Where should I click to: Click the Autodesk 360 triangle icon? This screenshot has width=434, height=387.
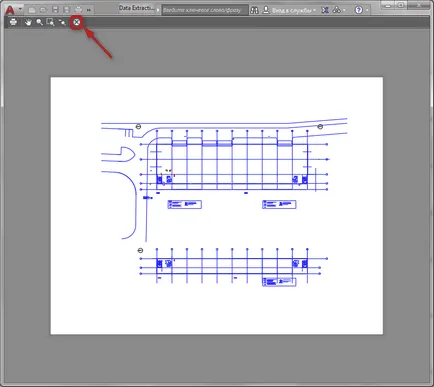point(337,10)
